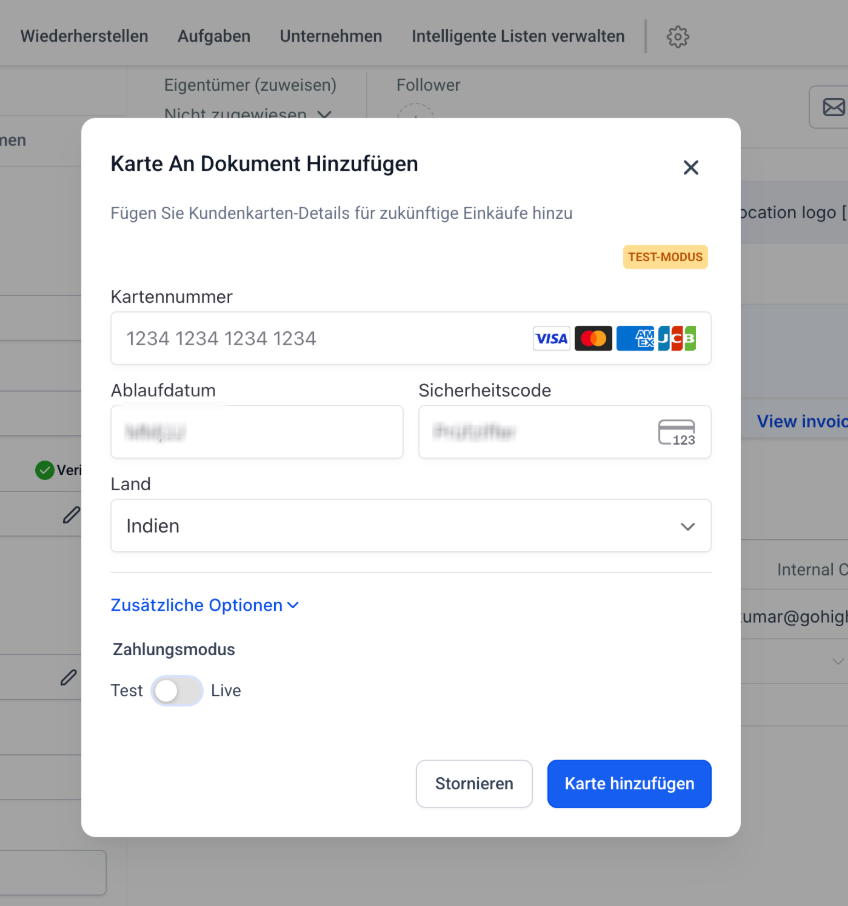
Task: Click the American Express logo
Action: [x=635, y=339]
